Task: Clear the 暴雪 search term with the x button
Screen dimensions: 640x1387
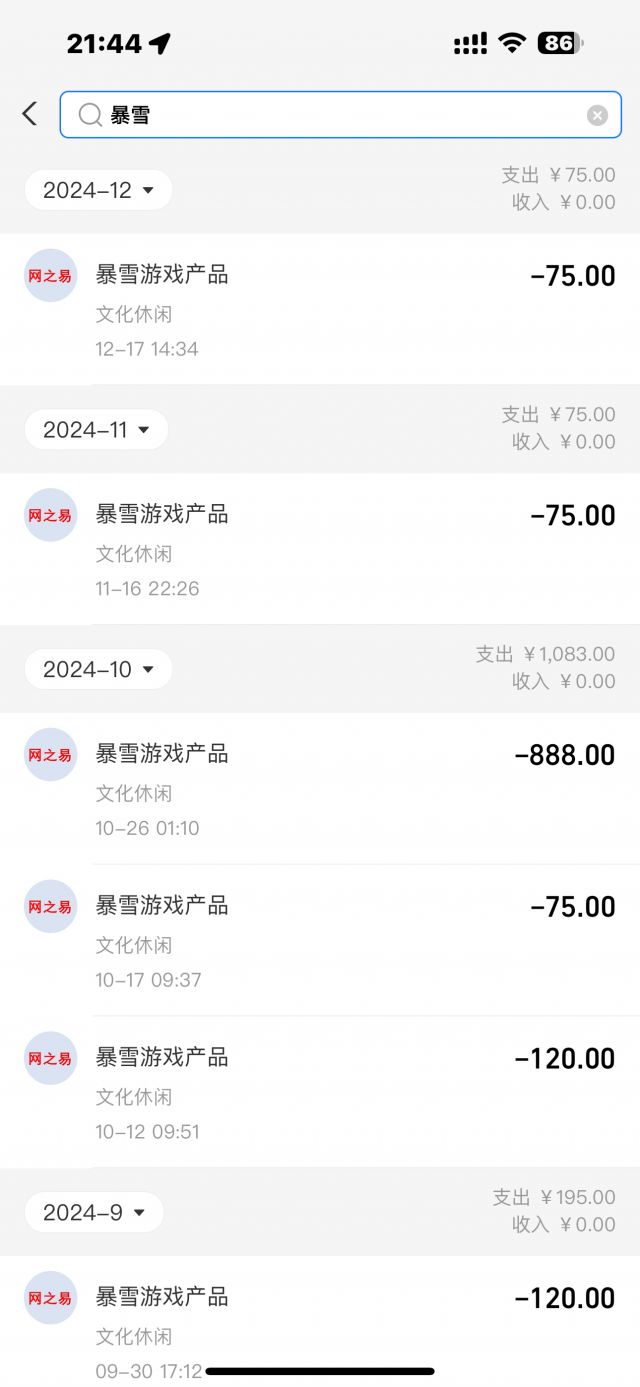Action: click(x=597, y=114)
